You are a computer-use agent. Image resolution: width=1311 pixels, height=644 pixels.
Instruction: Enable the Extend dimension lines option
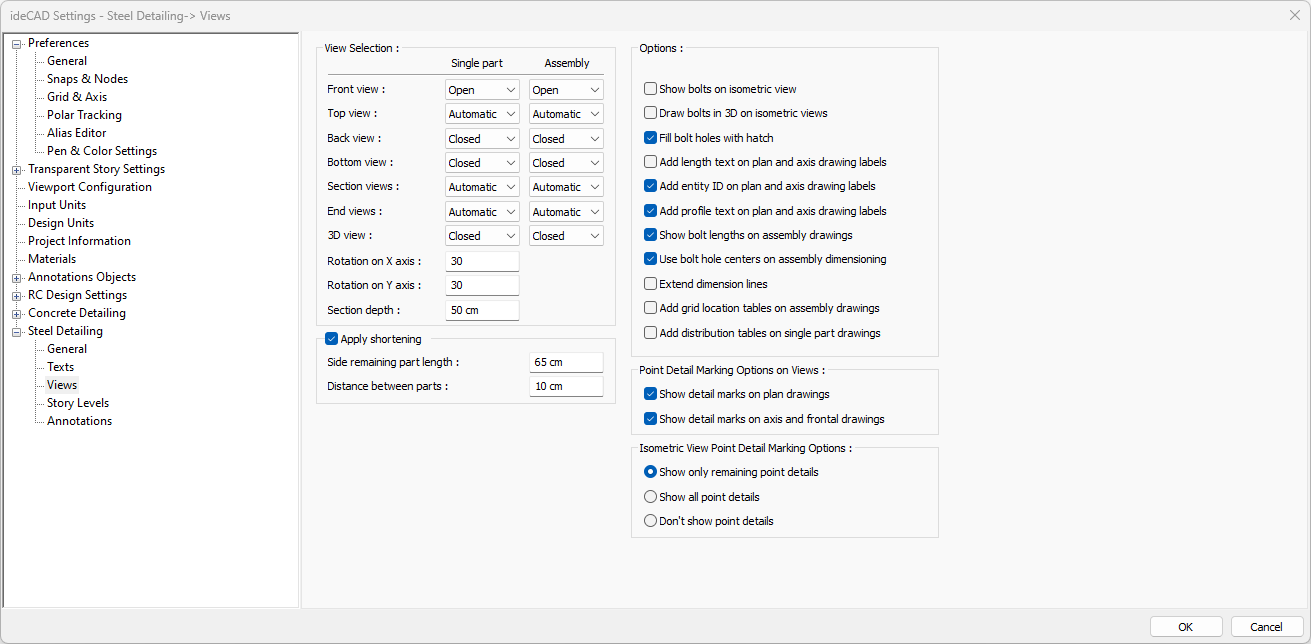click(651, 284)
